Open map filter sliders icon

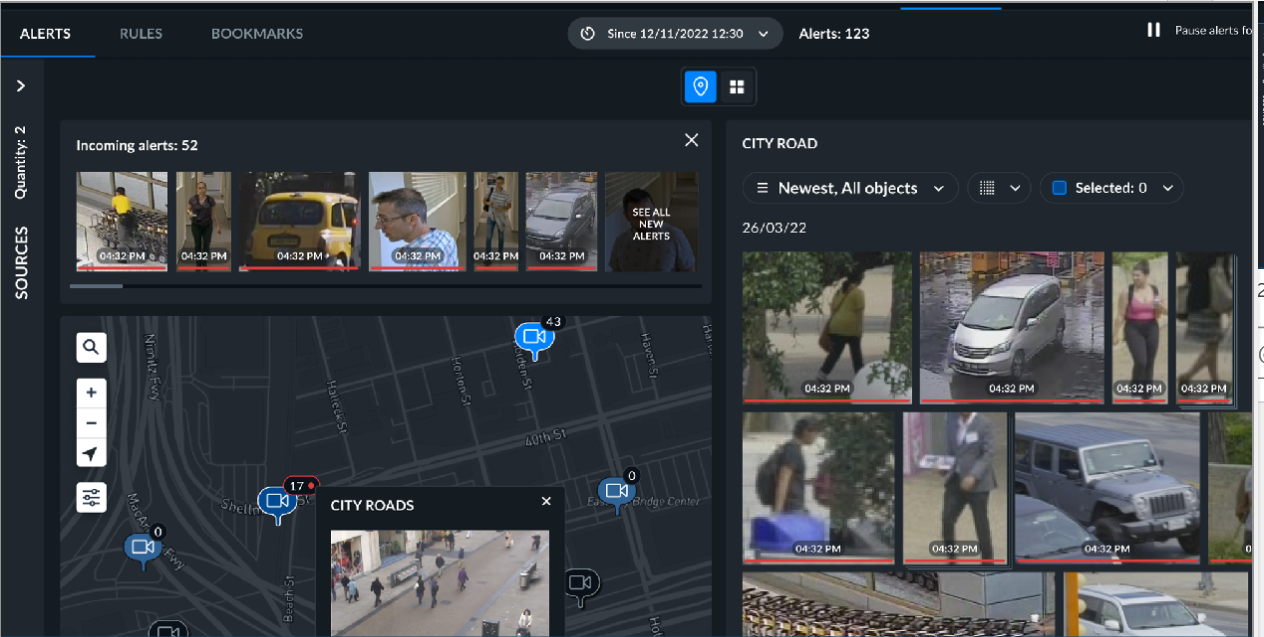click(91, 497)
